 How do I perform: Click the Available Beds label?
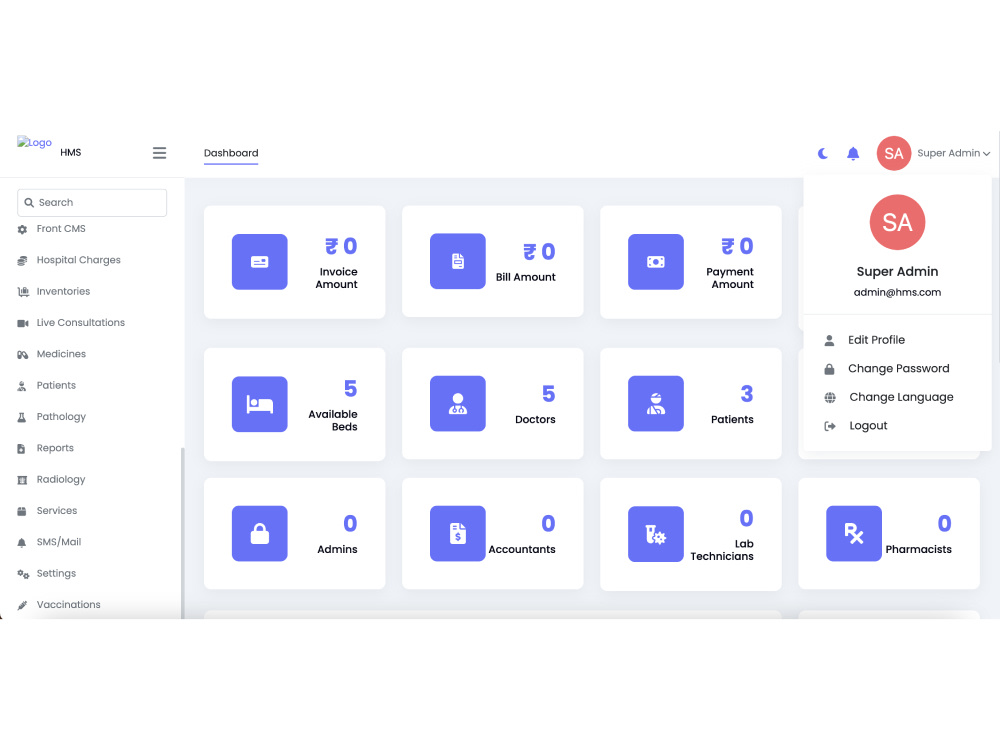point(333,420)
